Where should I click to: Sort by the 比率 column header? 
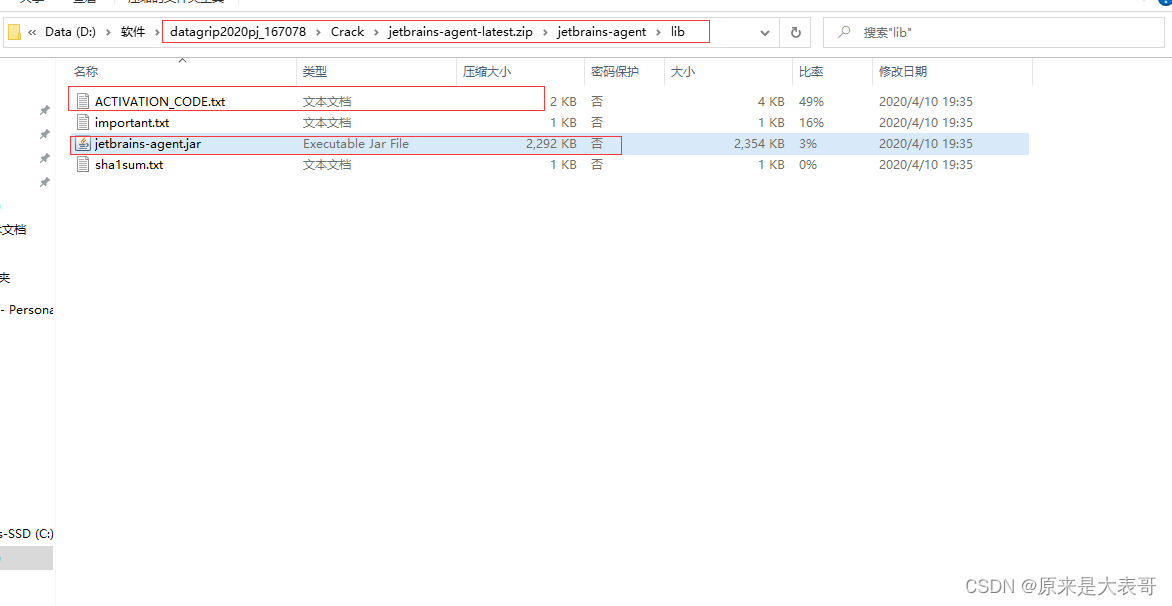811,72
